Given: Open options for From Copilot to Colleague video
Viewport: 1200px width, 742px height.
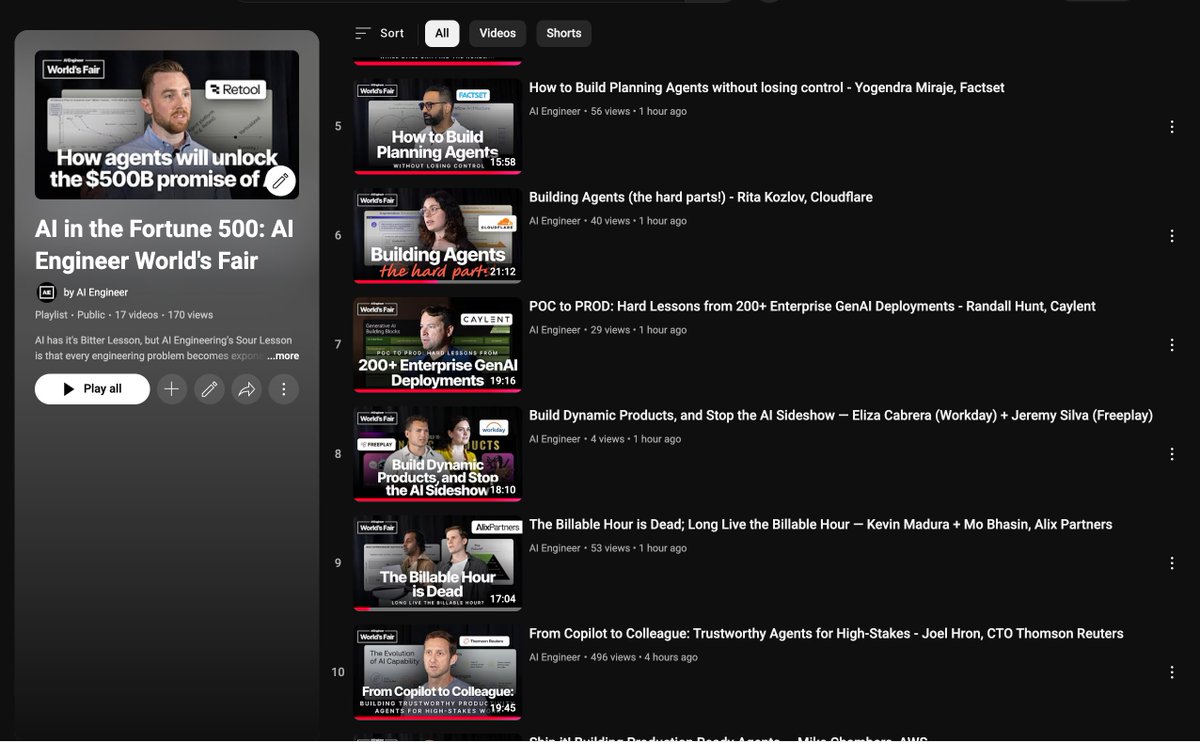Looking at the screenshot, I should pos(1172,672).
